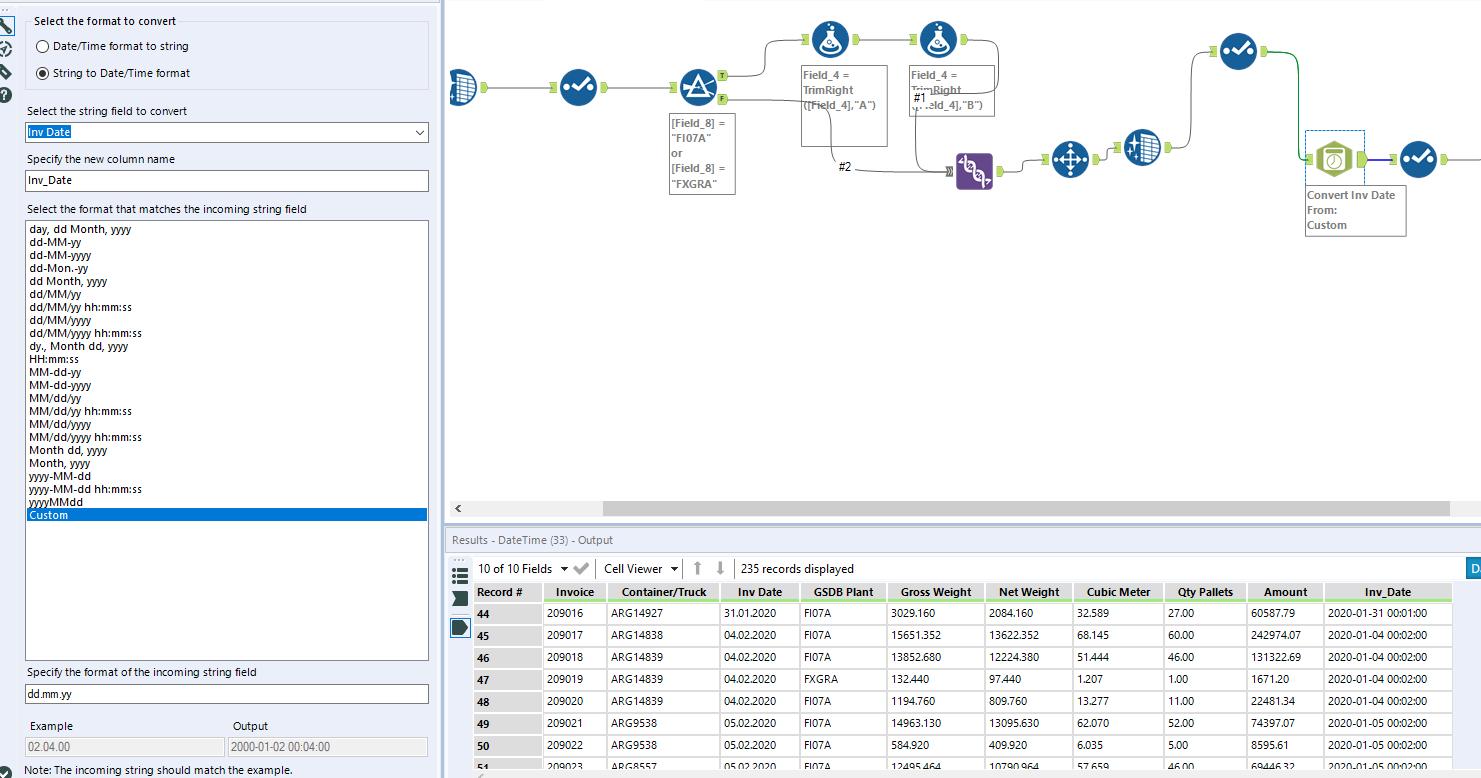Image resolution: width=1481 pixels, height=778 pixels.
Task: Click the 'GSDB Plant' column header
Action: pos(843,592)
